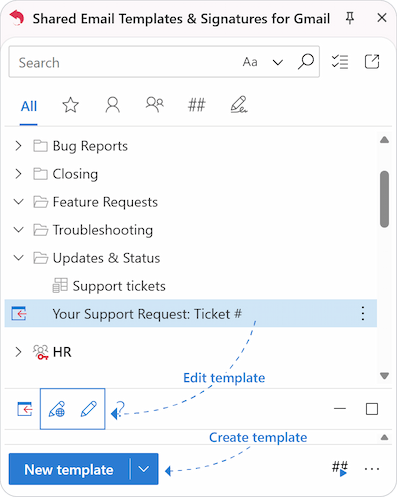Expand the Closing folder
This screenshot has width=397, height=497.
pos(19,174)
